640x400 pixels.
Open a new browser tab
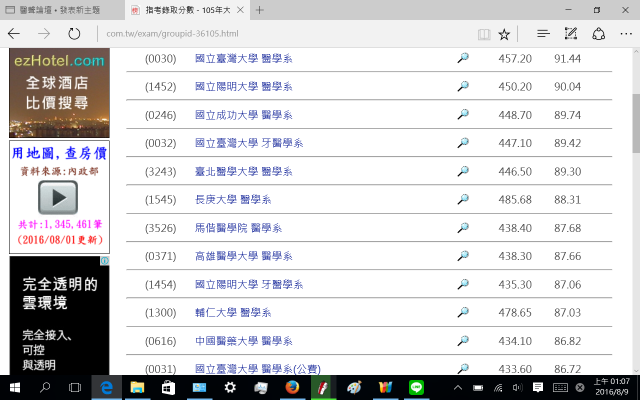click(x=259, y=10)
